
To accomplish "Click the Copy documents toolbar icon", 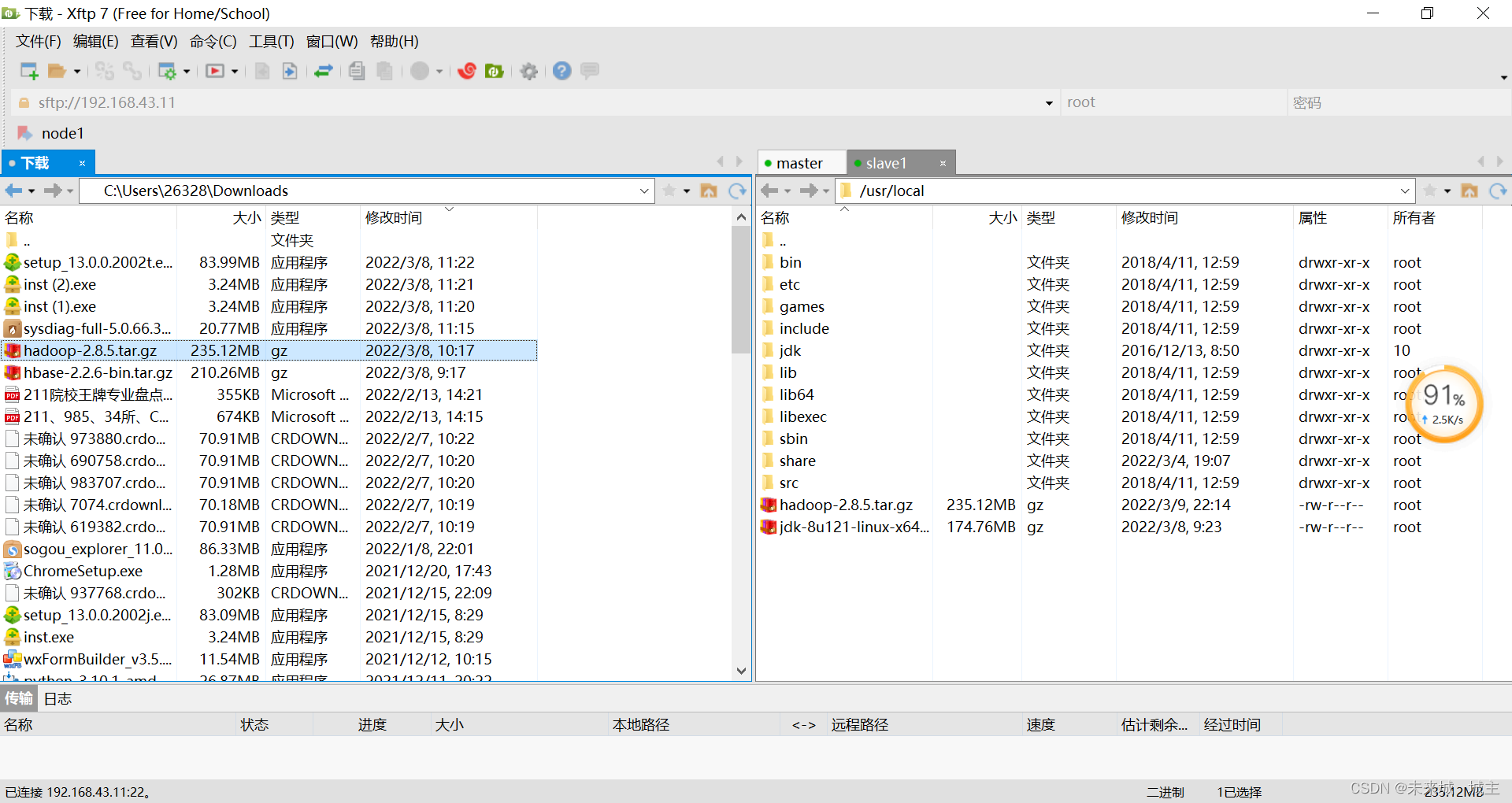I will pos(357,71).
